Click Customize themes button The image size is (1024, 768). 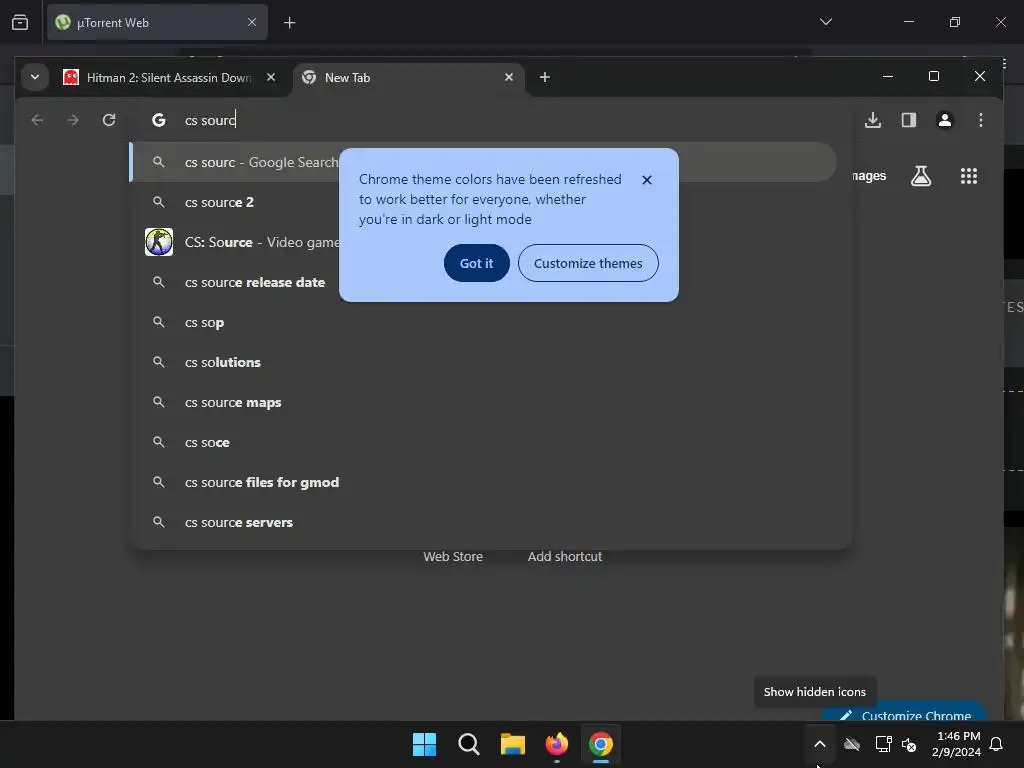click(588, 263)
